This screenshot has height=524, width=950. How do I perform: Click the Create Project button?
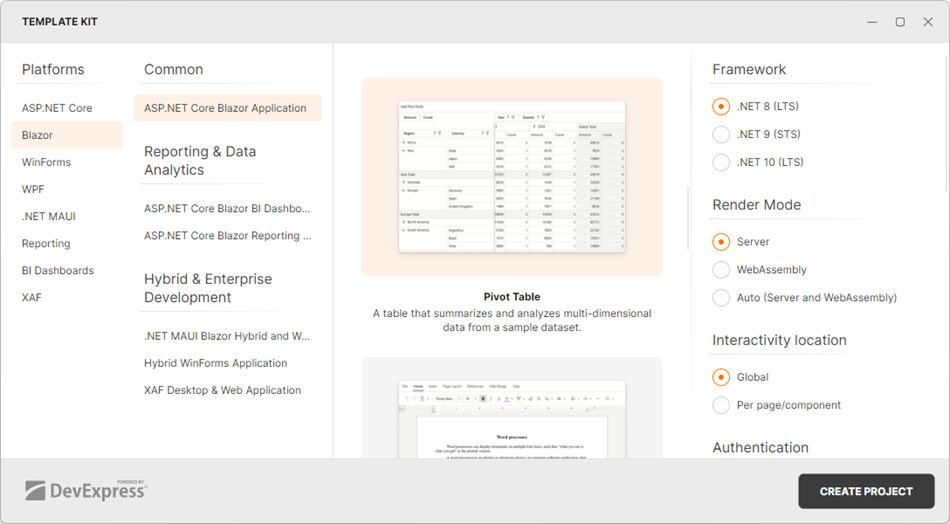pyautogui.click(x=866, y=491)
